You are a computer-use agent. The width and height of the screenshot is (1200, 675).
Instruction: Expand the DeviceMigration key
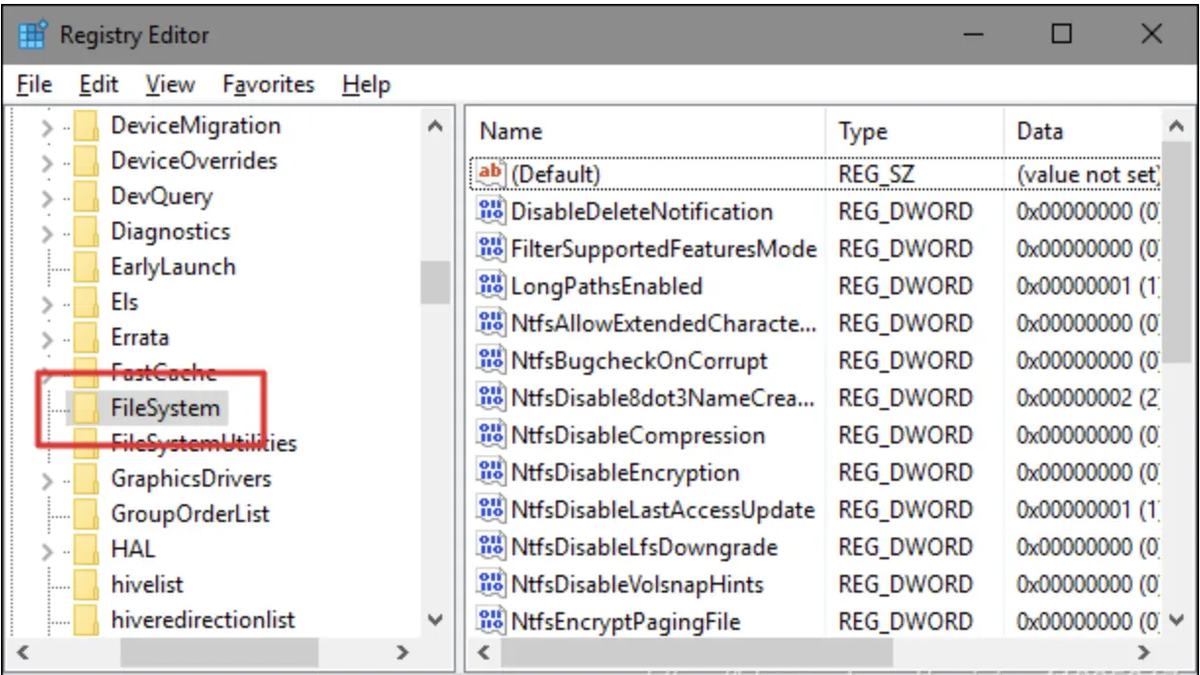click(x=46, y=127)
